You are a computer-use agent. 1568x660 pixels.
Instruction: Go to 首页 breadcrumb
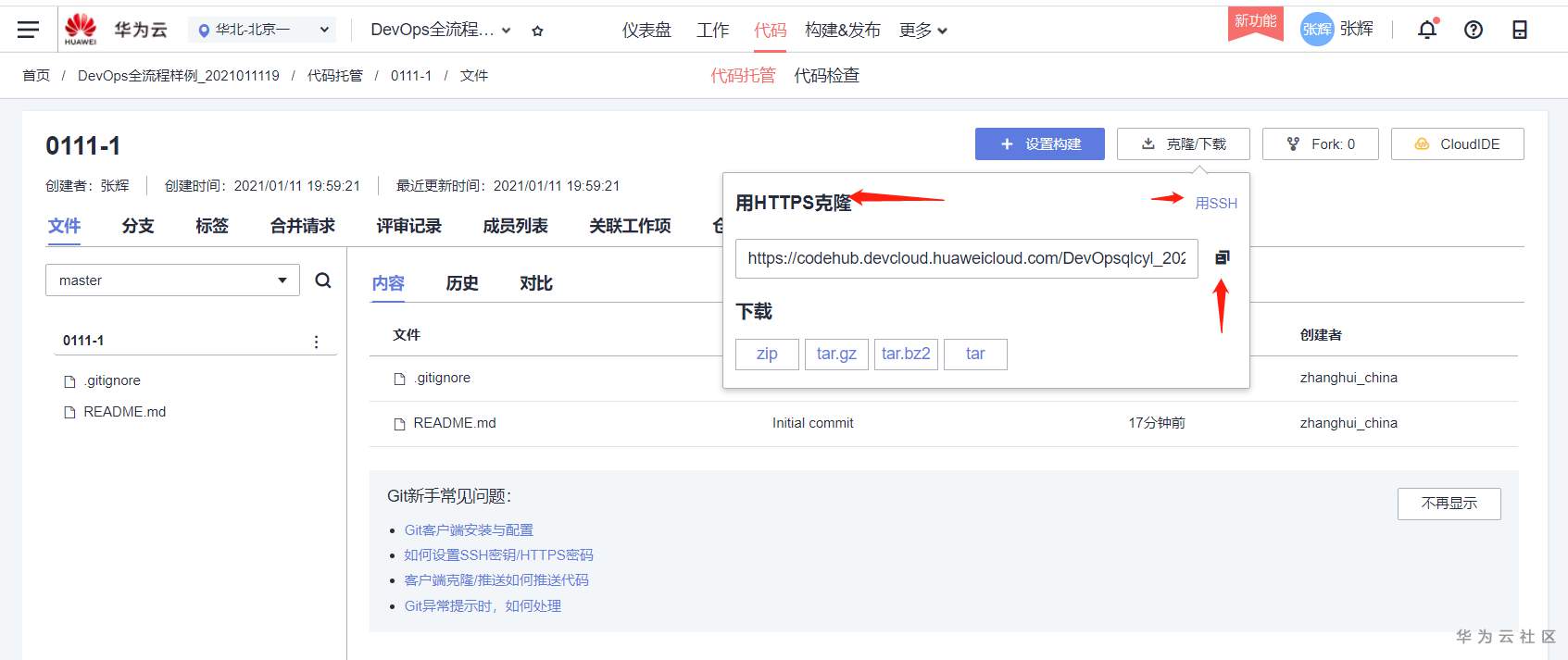(x=36, y=76)
